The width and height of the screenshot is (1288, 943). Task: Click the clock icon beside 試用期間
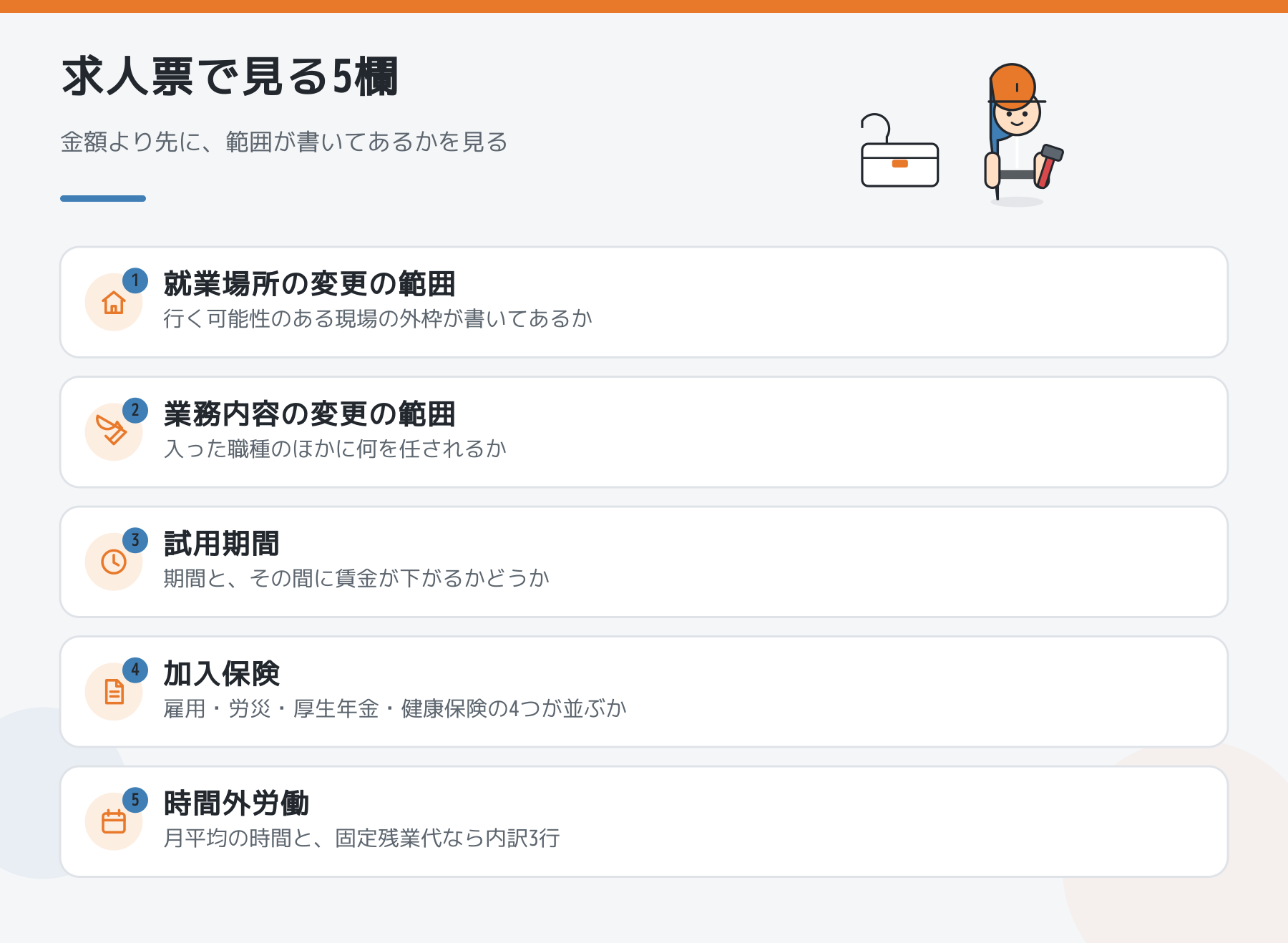click(114, 562)
